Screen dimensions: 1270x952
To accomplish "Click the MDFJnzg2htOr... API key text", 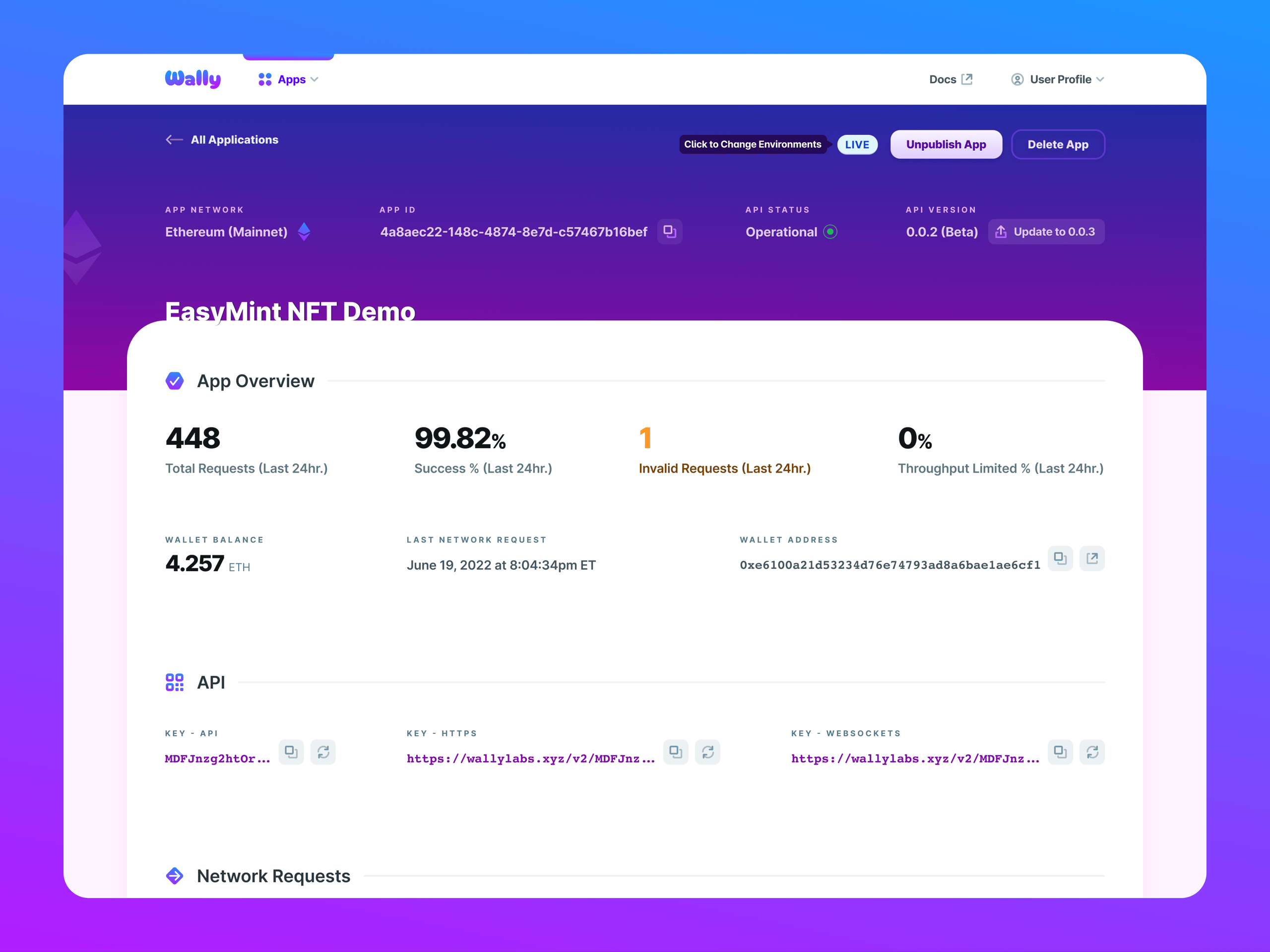I will click(218, 759).
